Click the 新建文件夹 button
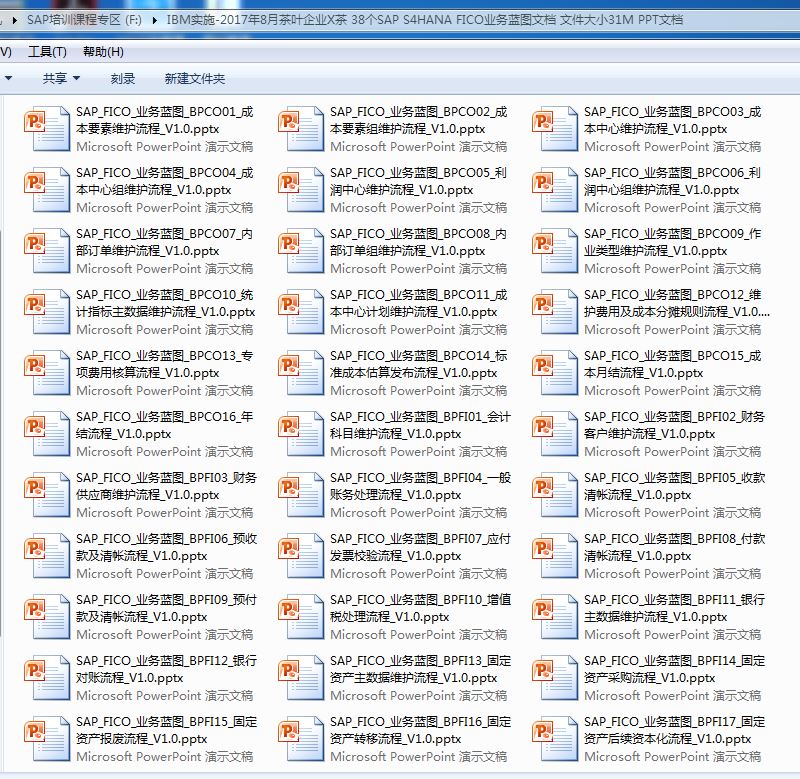Image resolution: width=800 pixels, height=779 pixels. (194, 79)
